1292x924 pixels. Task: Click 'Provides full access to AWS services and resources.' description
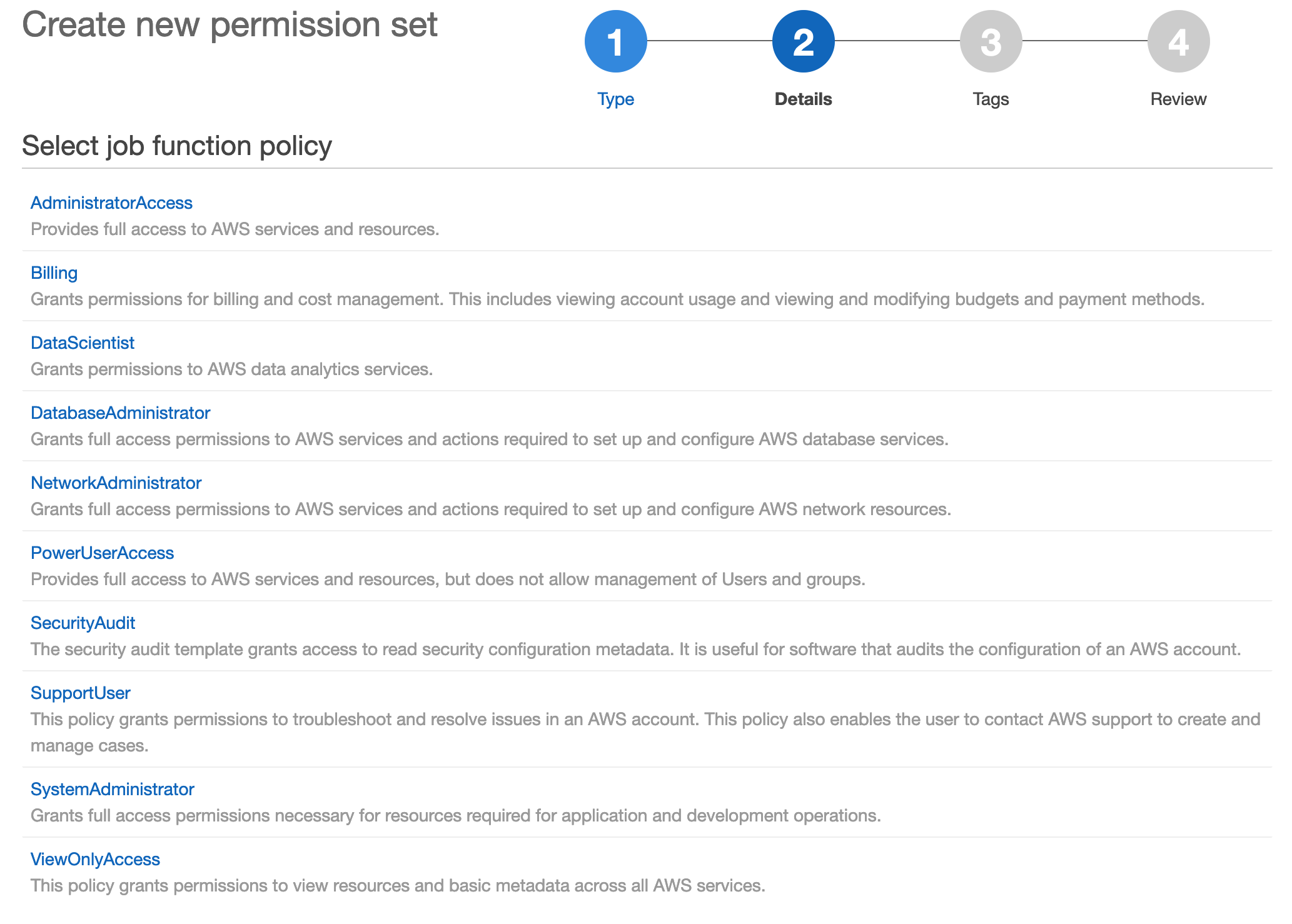point(235,229)
